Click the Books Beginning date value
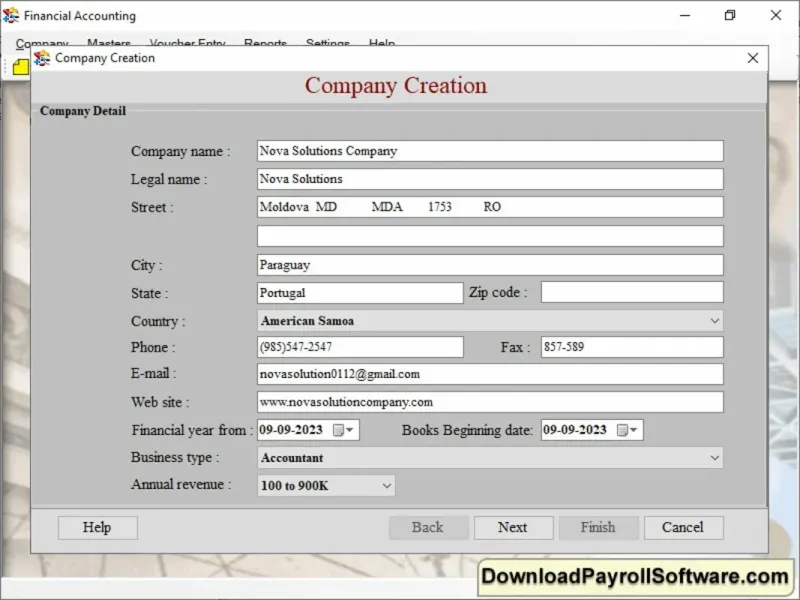Image resolution: width=800 pixels, height=600 pixels. [x=575, y=430]
